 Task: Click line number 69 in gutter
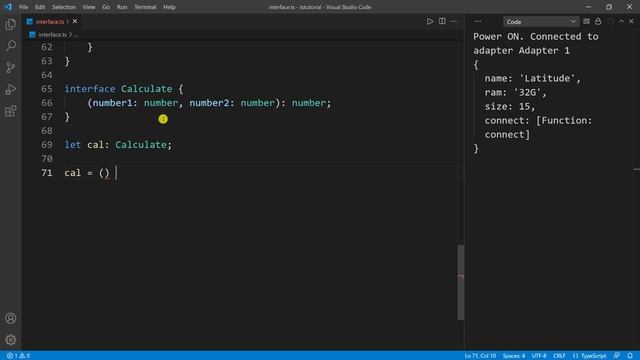click(x=47, y=144)
